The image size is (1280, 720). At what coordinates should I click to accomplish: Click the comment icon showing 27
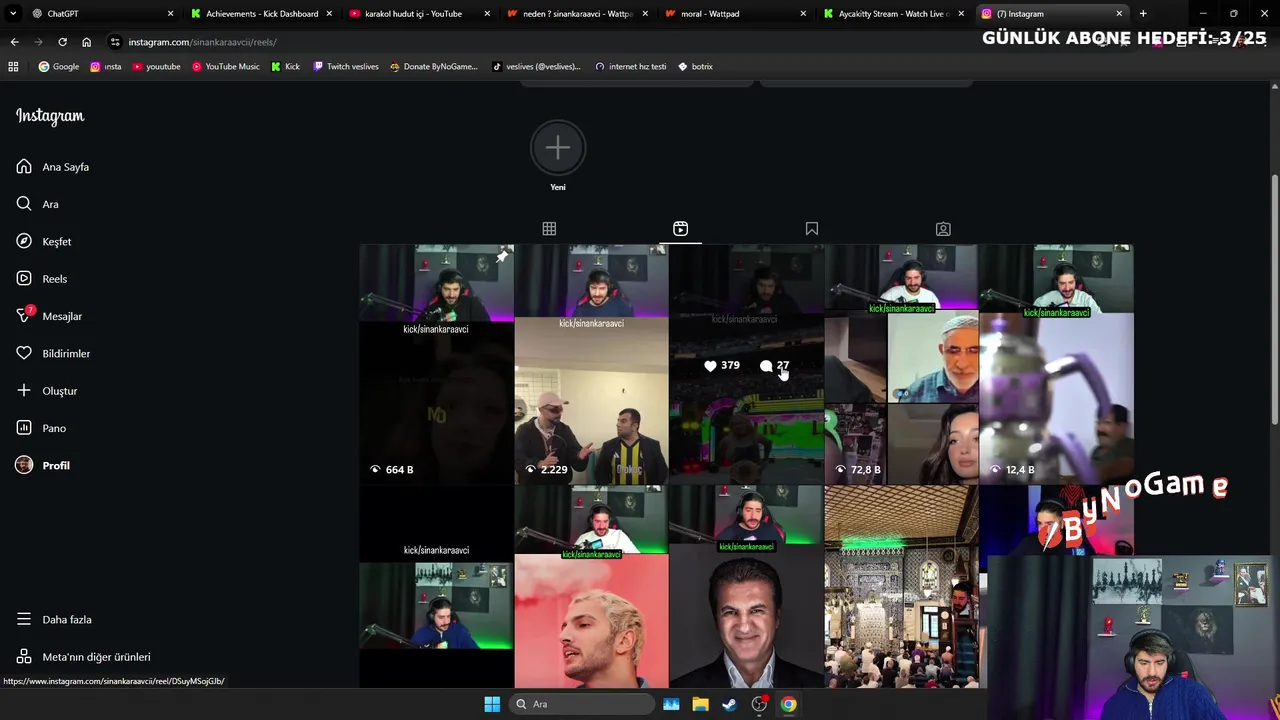(766, 366)
